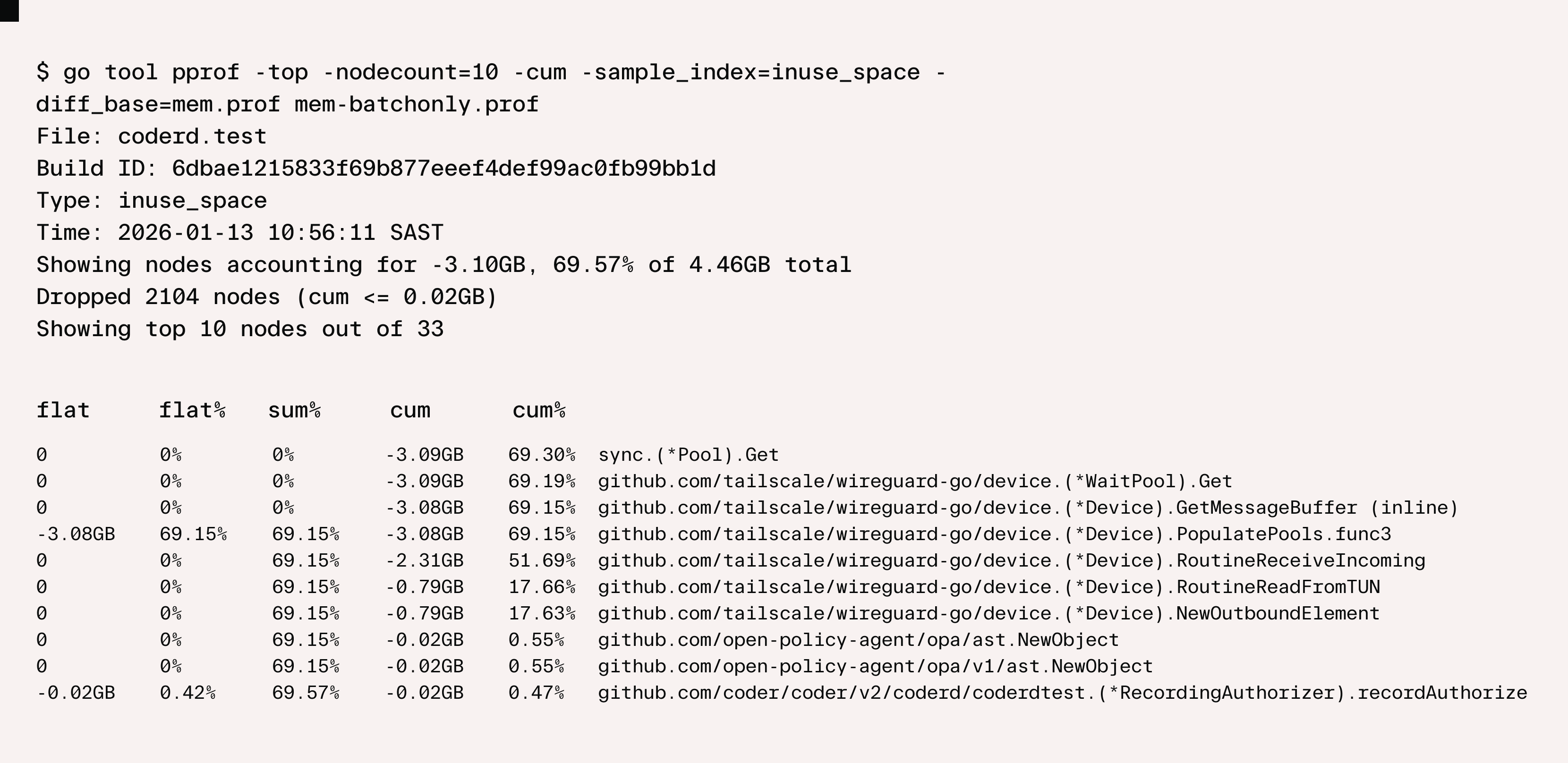Click the "sum%" column header
This screenshot has height=763, width=1568.
[x=295, y=411]
